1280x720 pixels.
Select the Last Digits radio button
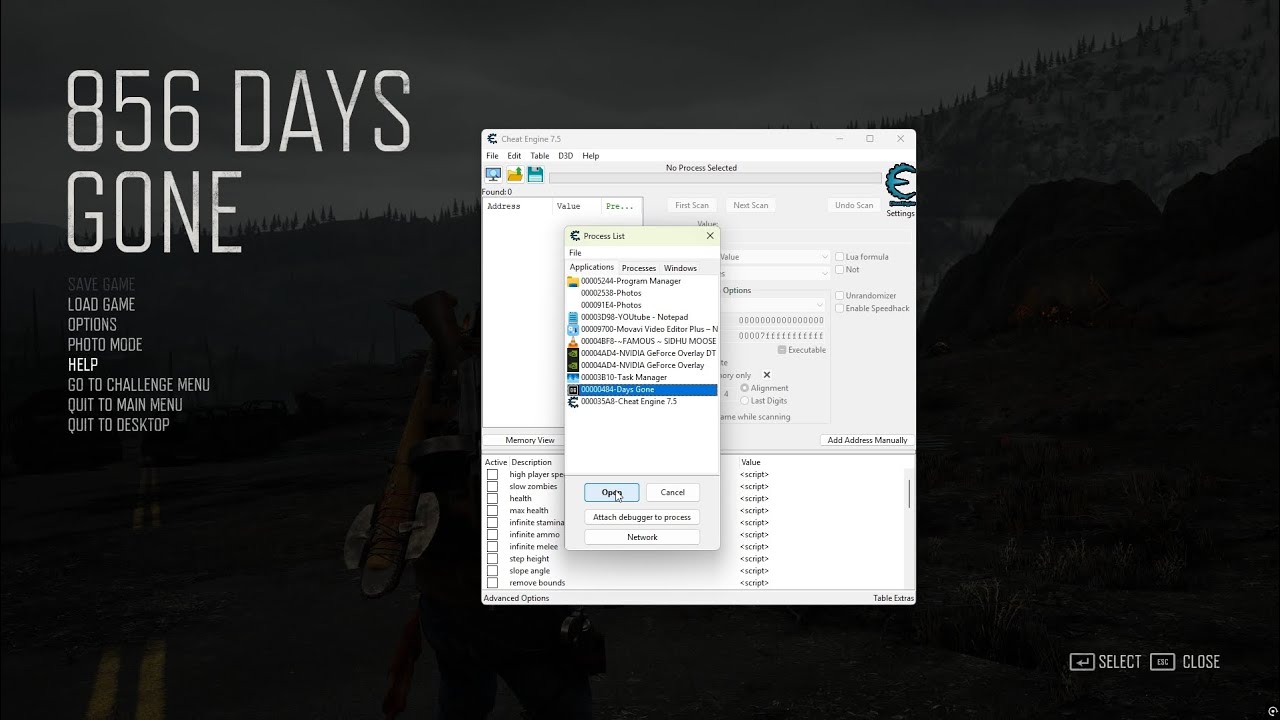pyautogui.click(x=744, y=401)
